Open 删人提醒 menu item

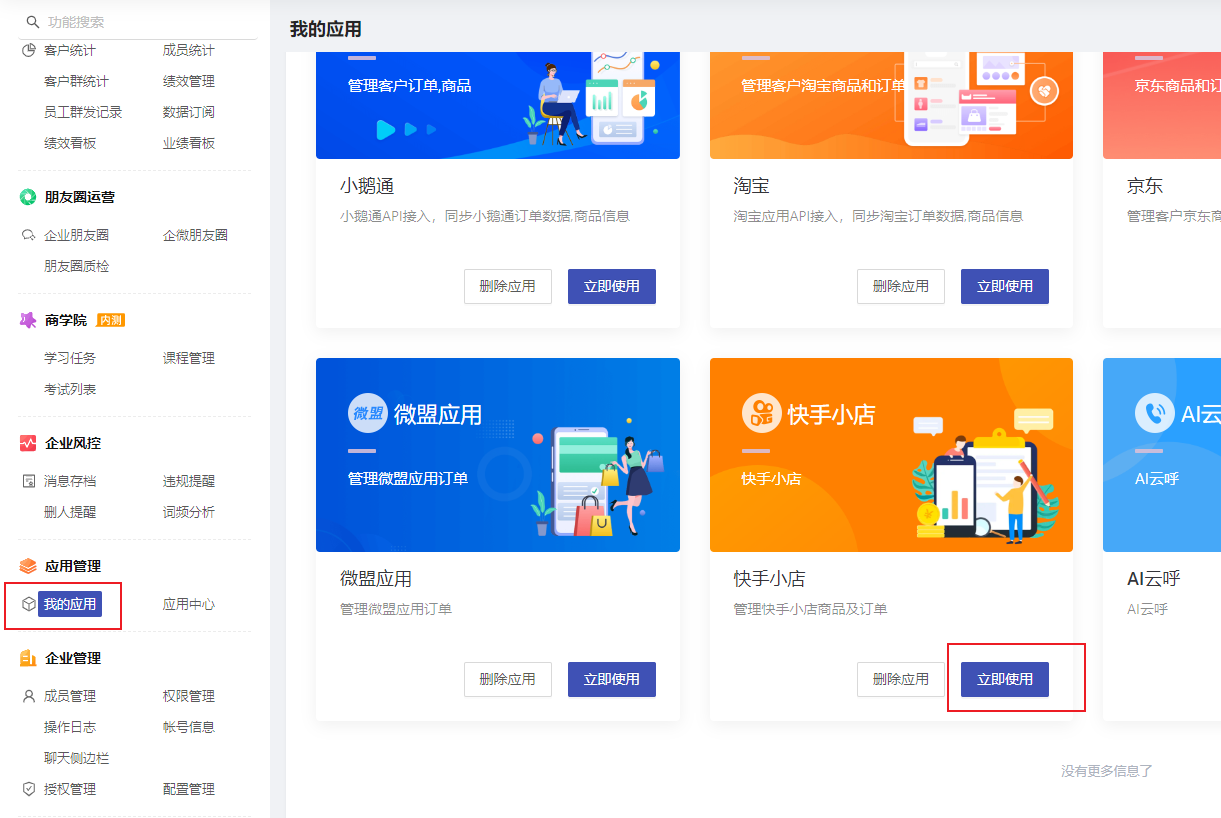pos(70,512)
